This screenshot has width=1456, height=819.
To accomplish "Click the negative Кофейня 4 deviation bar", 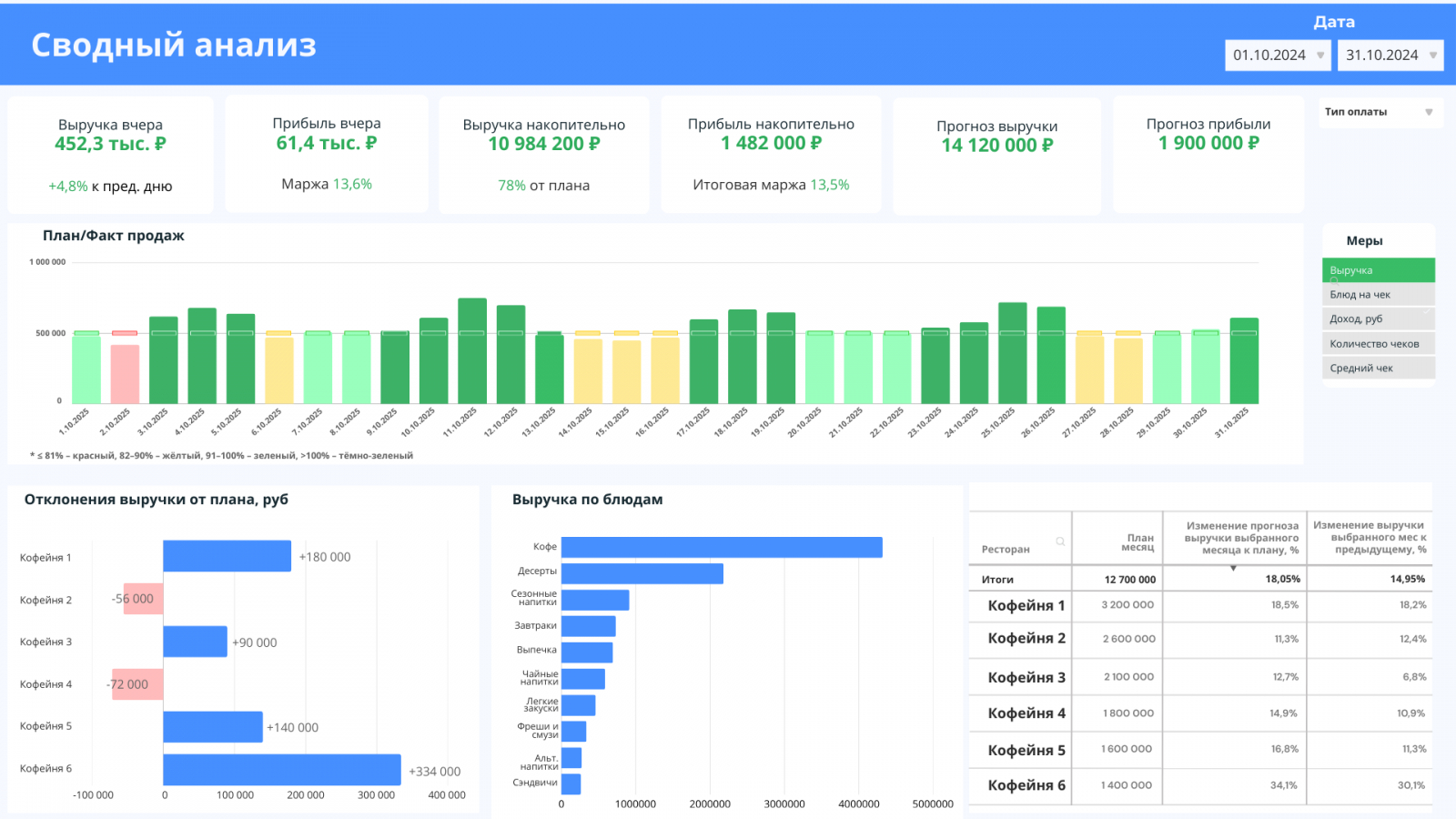I will coord(136,684).
